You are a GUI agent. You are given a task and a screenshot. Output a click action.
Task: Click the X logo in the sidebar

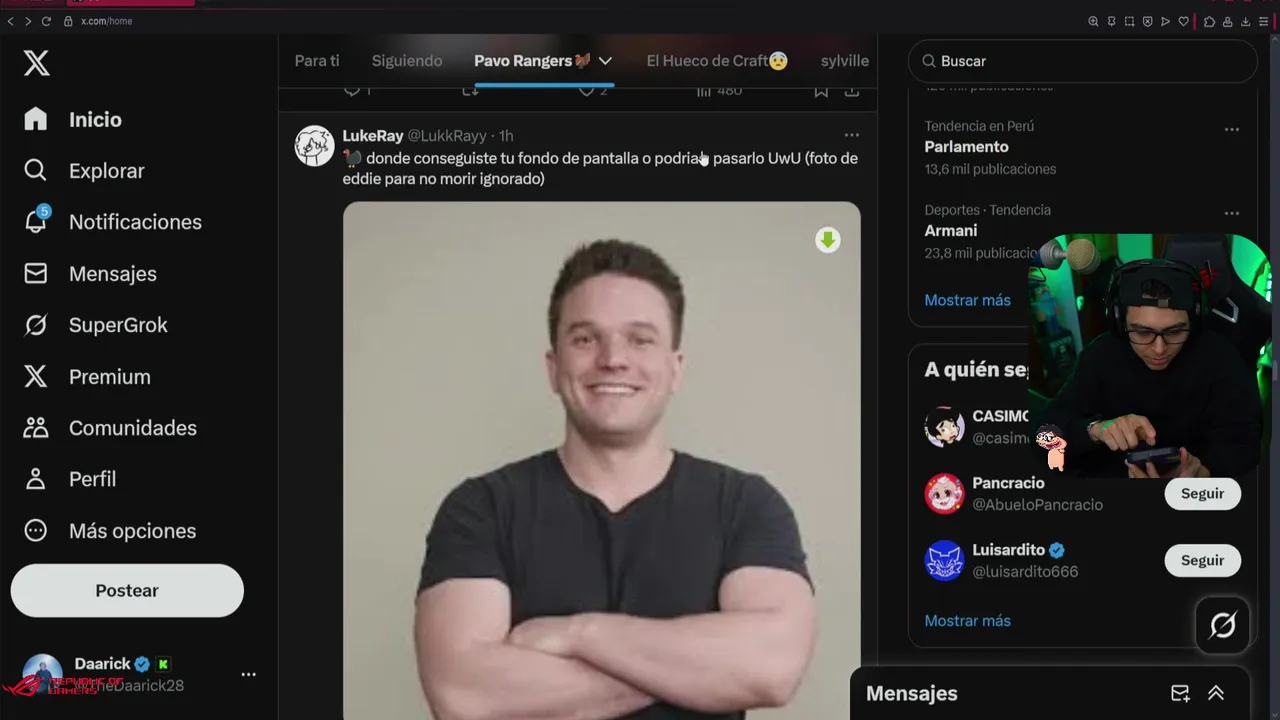[36, 63]
